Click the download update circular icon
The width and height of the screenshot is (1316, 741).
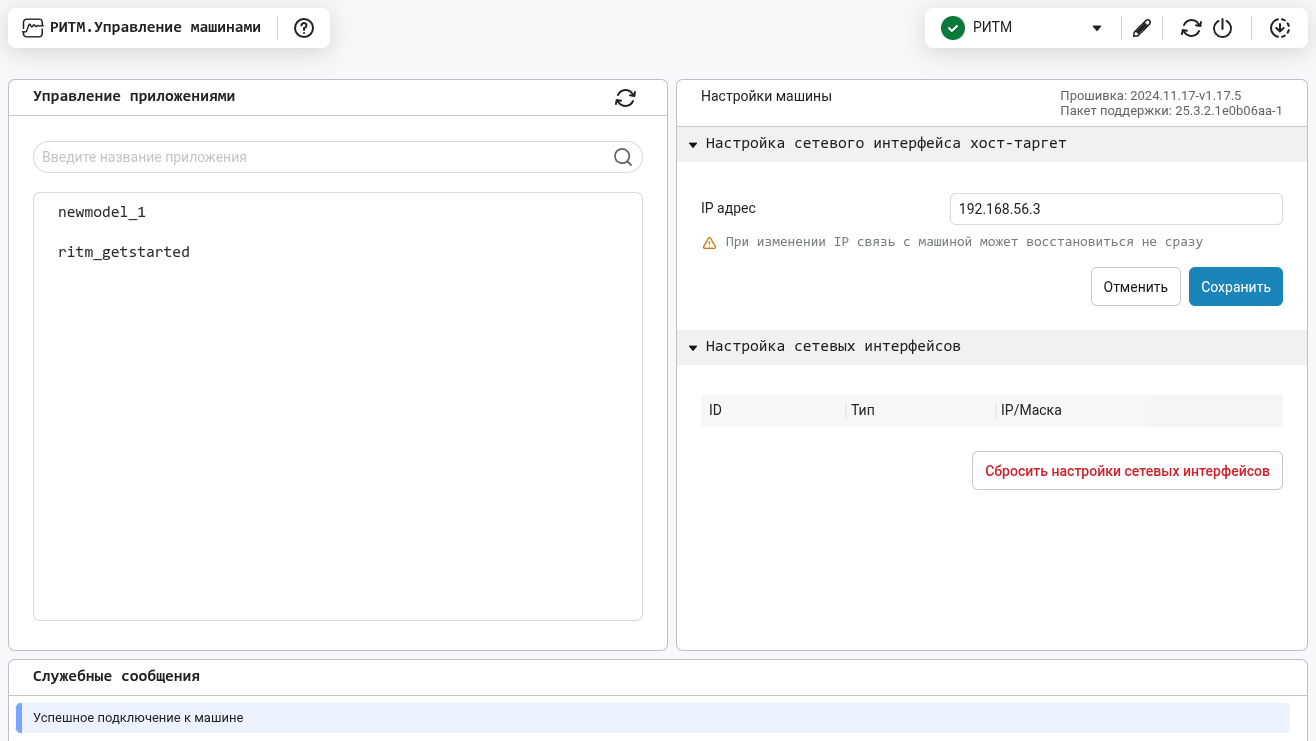1280,28
